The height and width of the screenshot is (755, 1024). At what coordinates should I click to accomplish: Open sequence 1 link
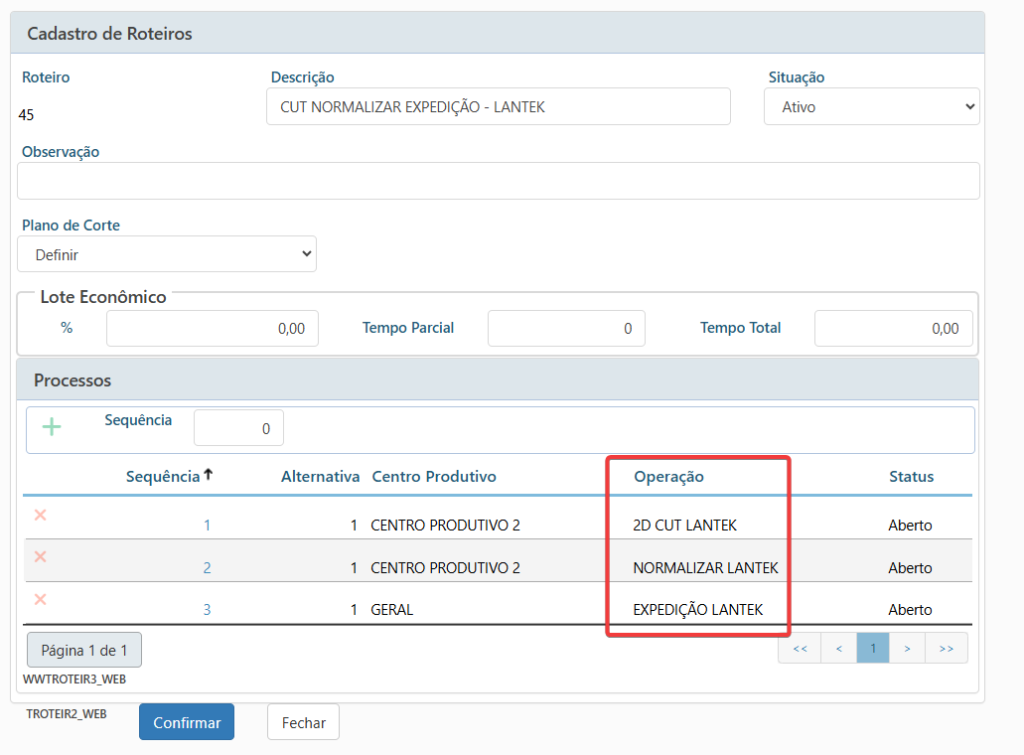click(207, 525)
